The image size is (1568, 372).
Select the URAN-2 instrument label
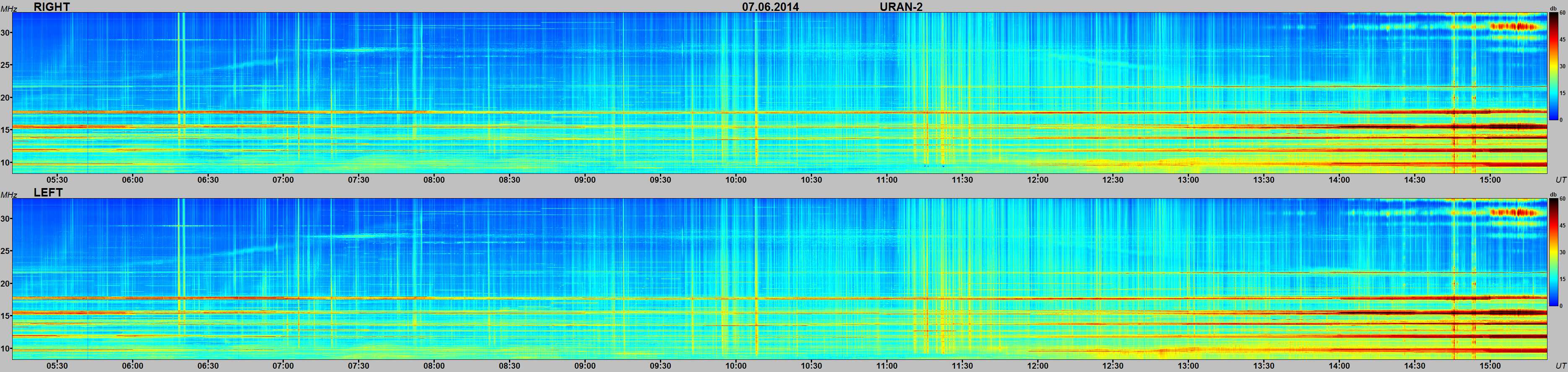tap(901, 7)
